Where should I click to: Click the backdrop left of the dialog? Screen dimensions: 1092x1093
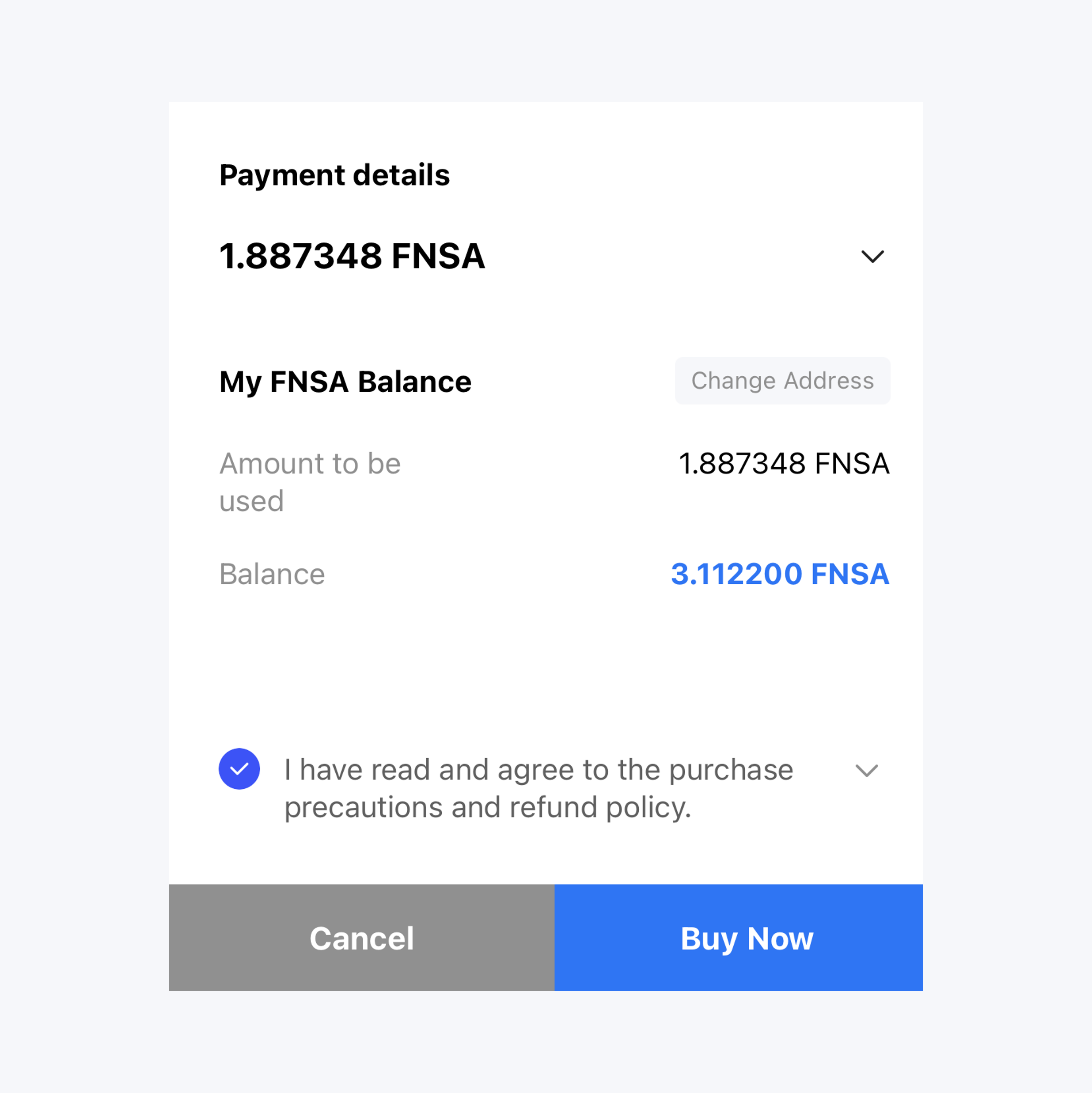pyautogui.click(x=85, y=547)
